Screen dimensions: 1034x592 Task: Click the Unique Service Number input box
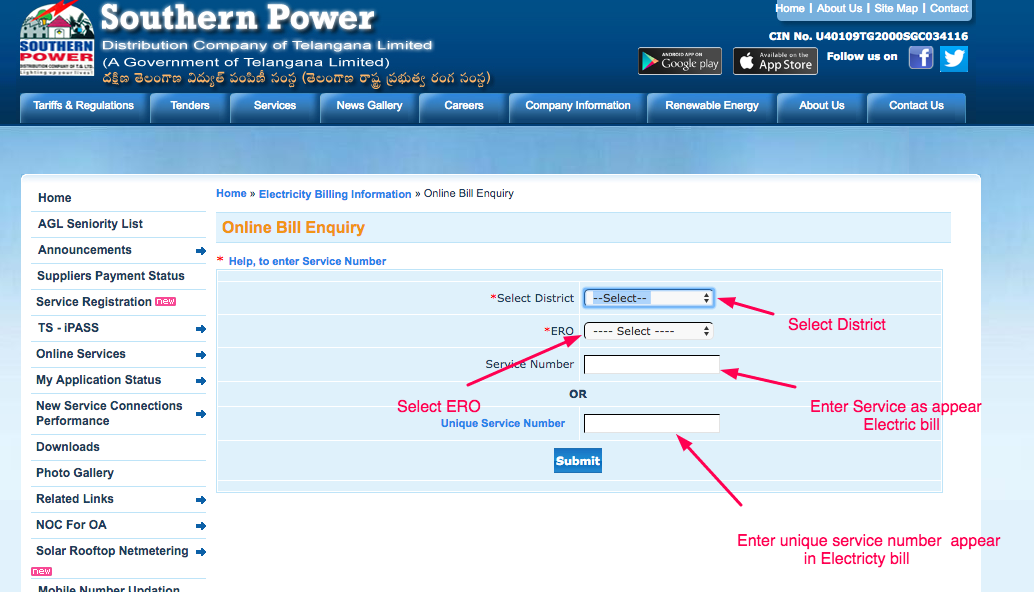pos(651,423)
